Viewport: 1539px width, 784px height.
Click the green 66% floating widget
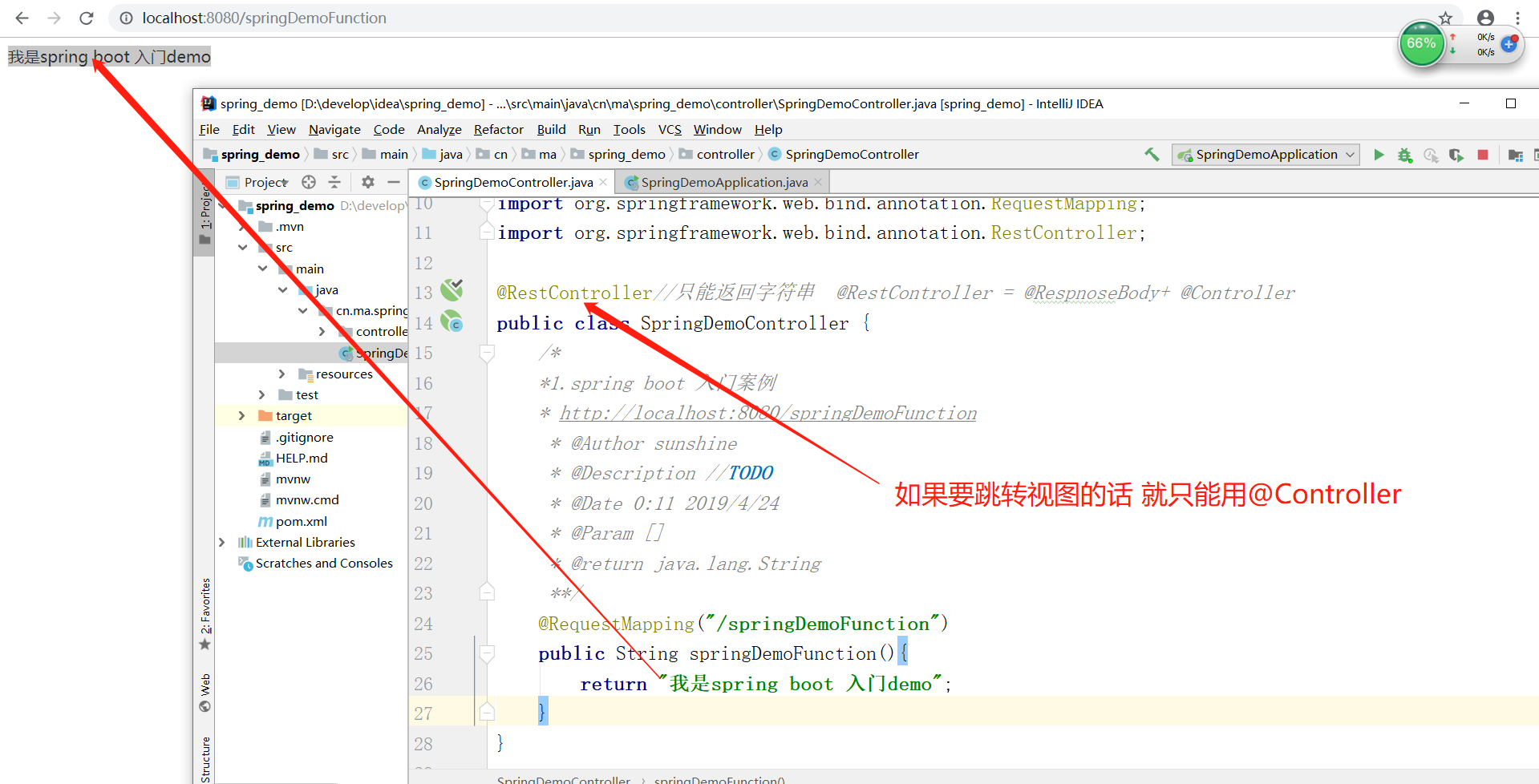click(1421, 43)
